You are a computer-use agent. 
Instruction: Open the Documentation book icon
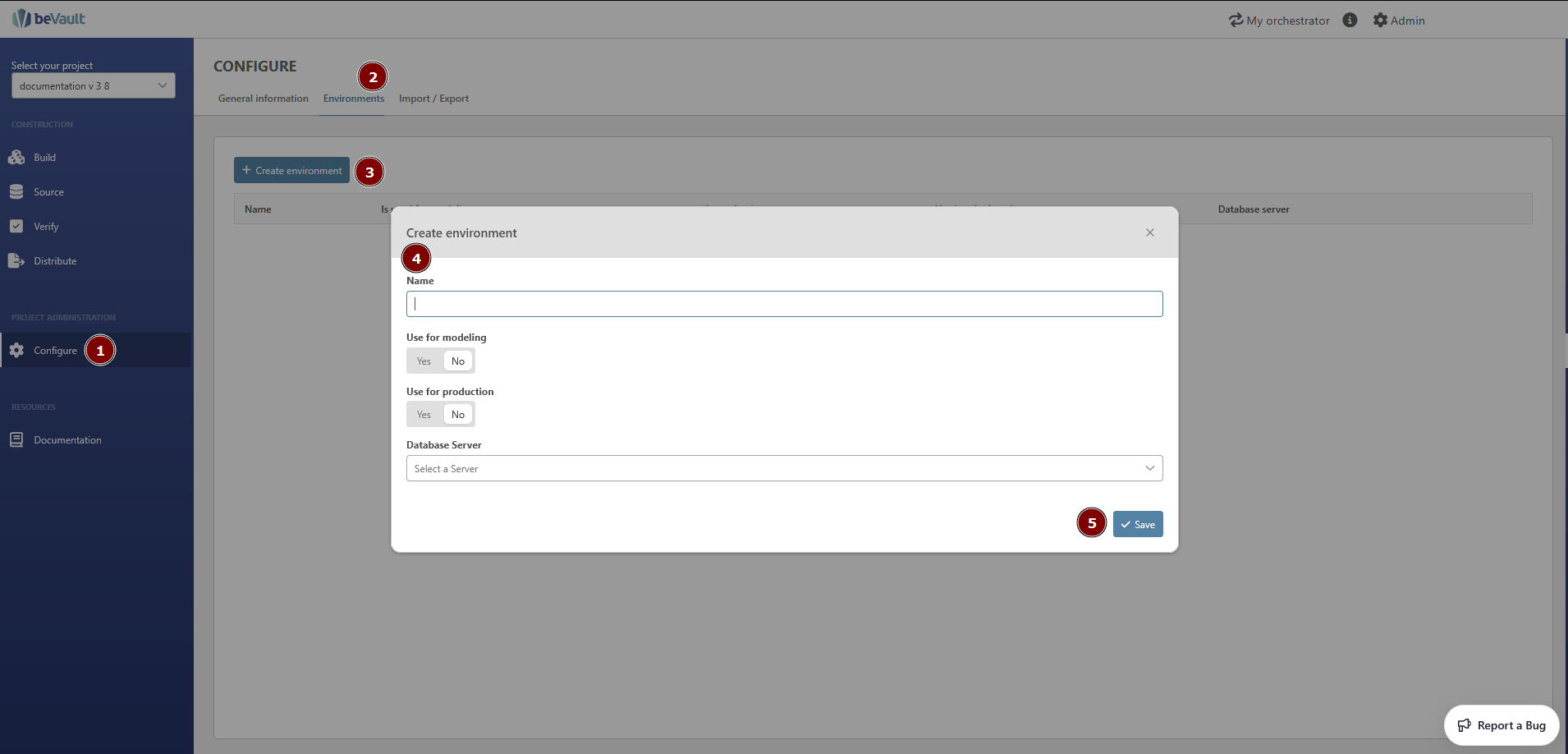pyautogui.click(x=16, y=440)
